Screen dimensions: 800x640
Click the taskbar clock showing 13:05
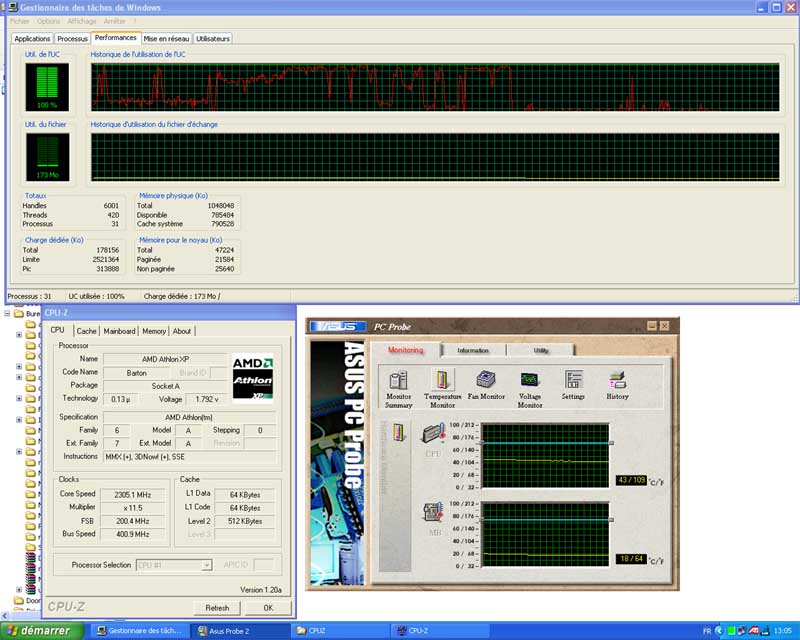(783, 631)
